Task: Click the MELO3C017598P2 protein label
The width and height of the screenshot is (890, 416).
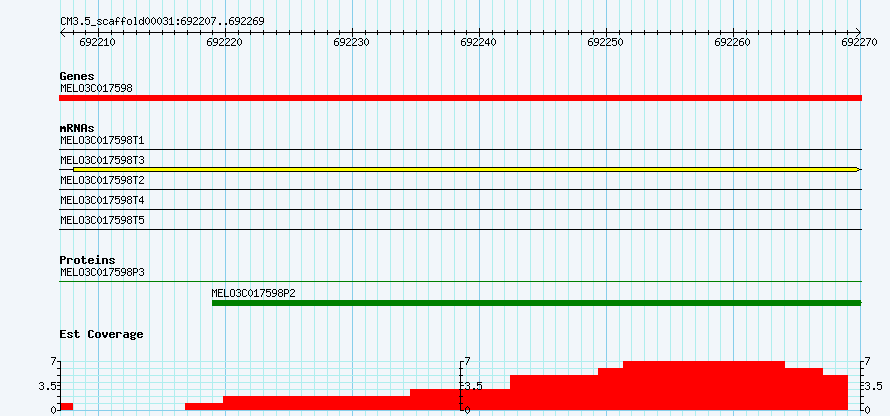Action: tap(253, 293)
